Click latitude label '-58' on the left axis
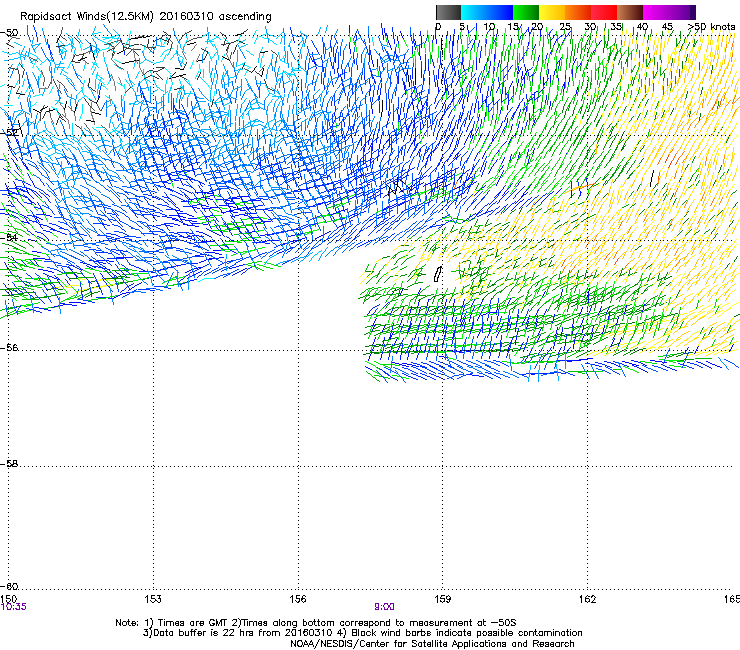 coord(9,464)
